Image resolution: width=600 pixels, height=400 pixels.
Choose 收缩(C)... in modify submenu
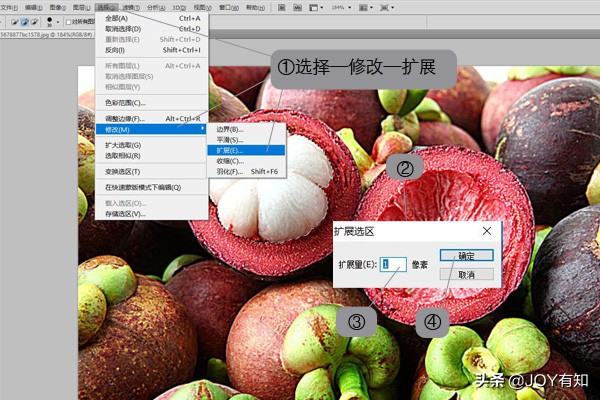[x=246, y=161]
